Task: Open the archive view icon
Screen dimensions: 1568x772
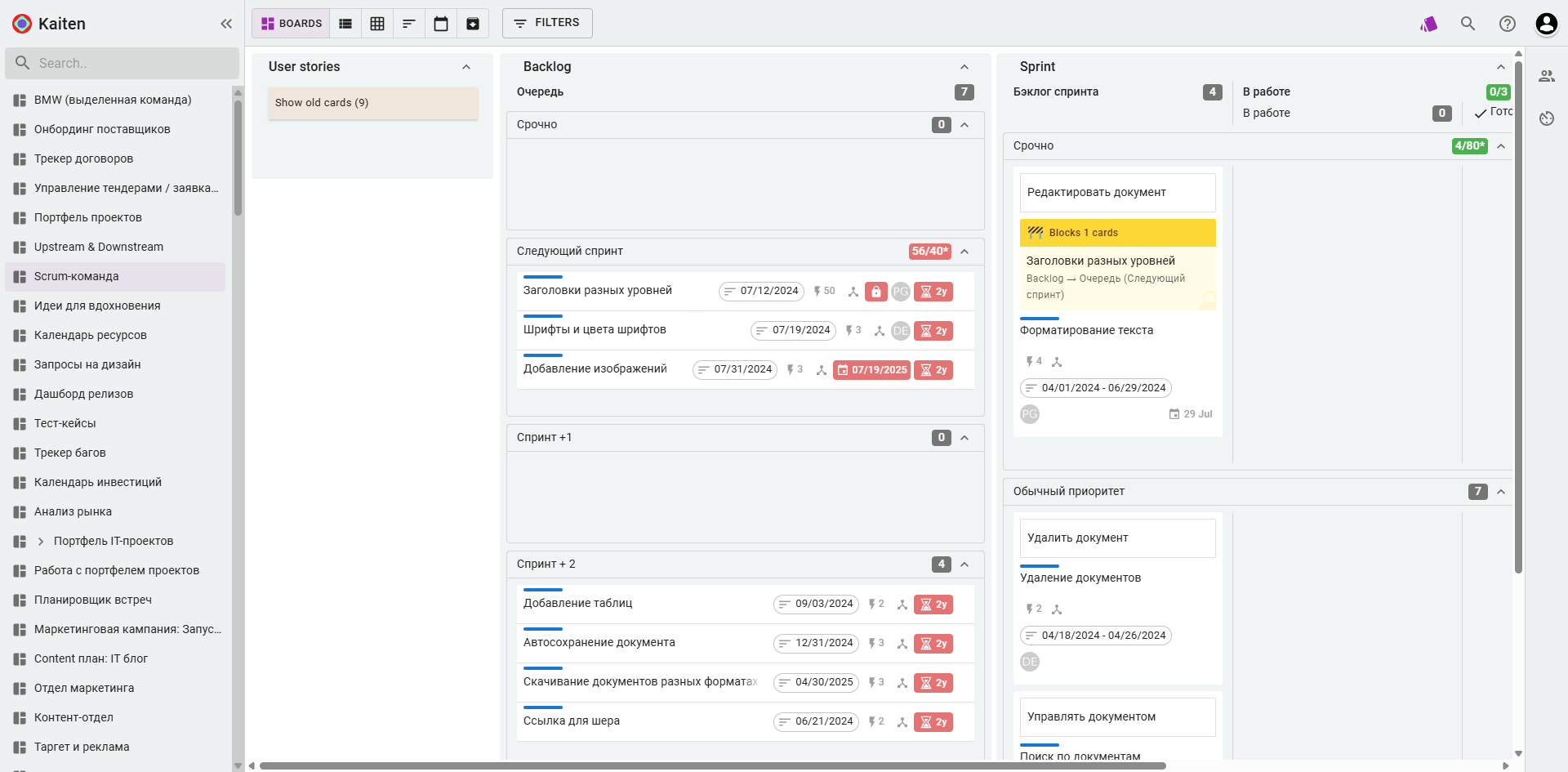Action: tap(473, 24)
